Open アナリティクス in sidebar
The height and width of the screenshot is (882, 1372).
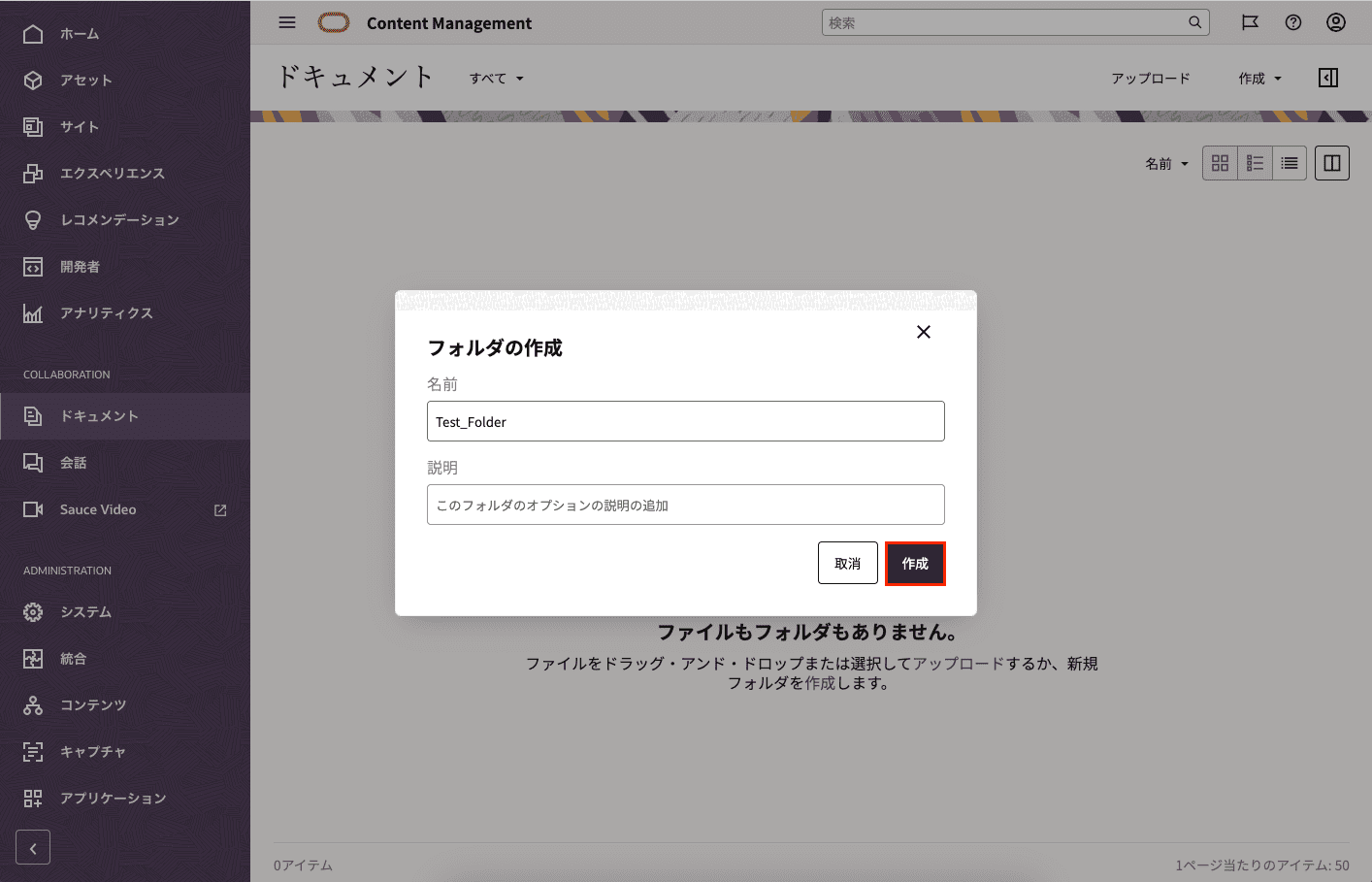click(x=106, y=313)
